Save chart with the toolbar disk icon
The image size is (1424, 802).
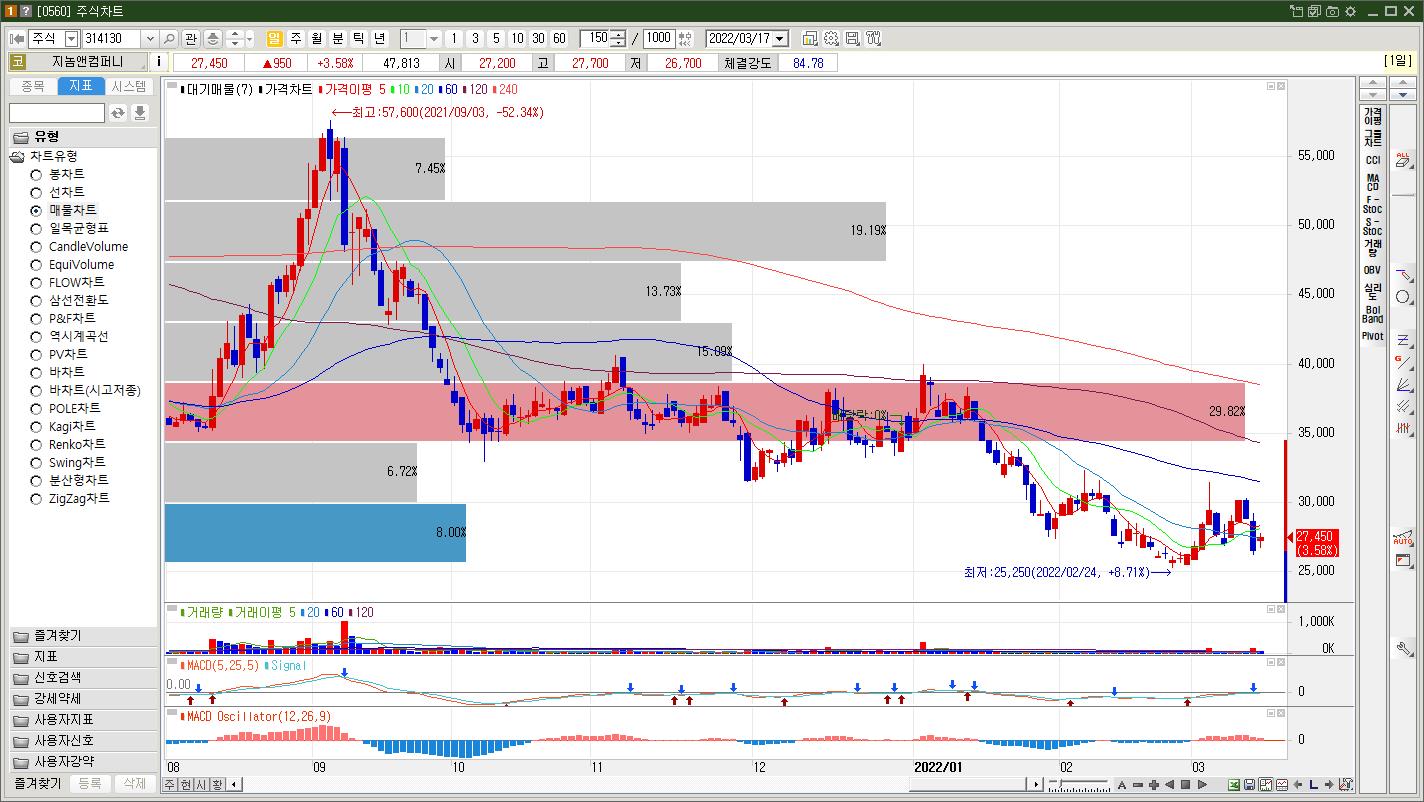click(x=852, y=39)
